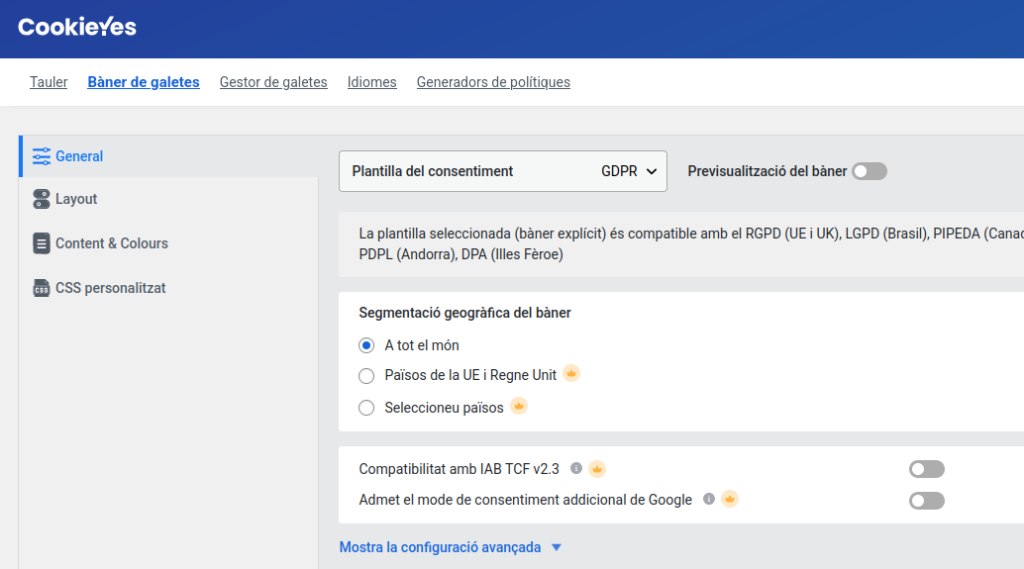Click the General sliders icon in sidebar
This screenshot has width=1024, height=569.
tap(41, 156)
